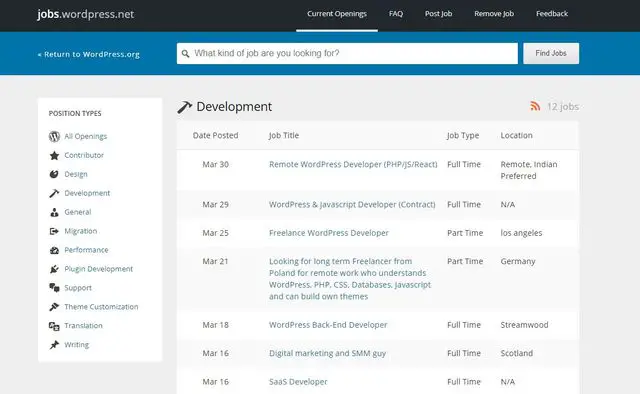Click the Find Jobs button
This screenshot has width=640, height=394.
551,53
